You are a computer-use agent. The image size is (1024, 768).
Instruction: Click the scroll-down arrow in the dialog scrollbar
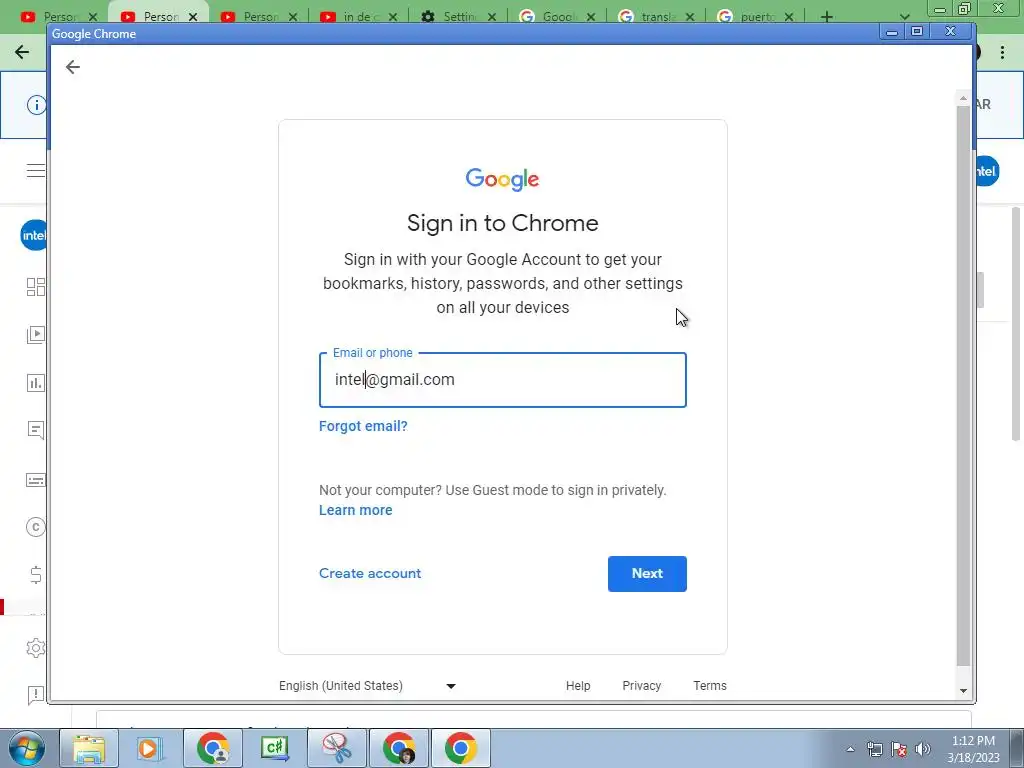pos(963,691)
